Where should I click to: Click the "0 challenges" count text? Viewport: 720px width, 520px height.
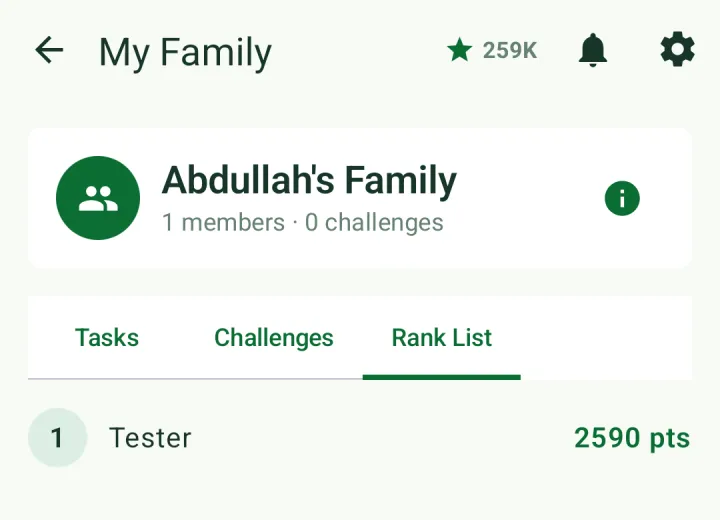(374, 223)
